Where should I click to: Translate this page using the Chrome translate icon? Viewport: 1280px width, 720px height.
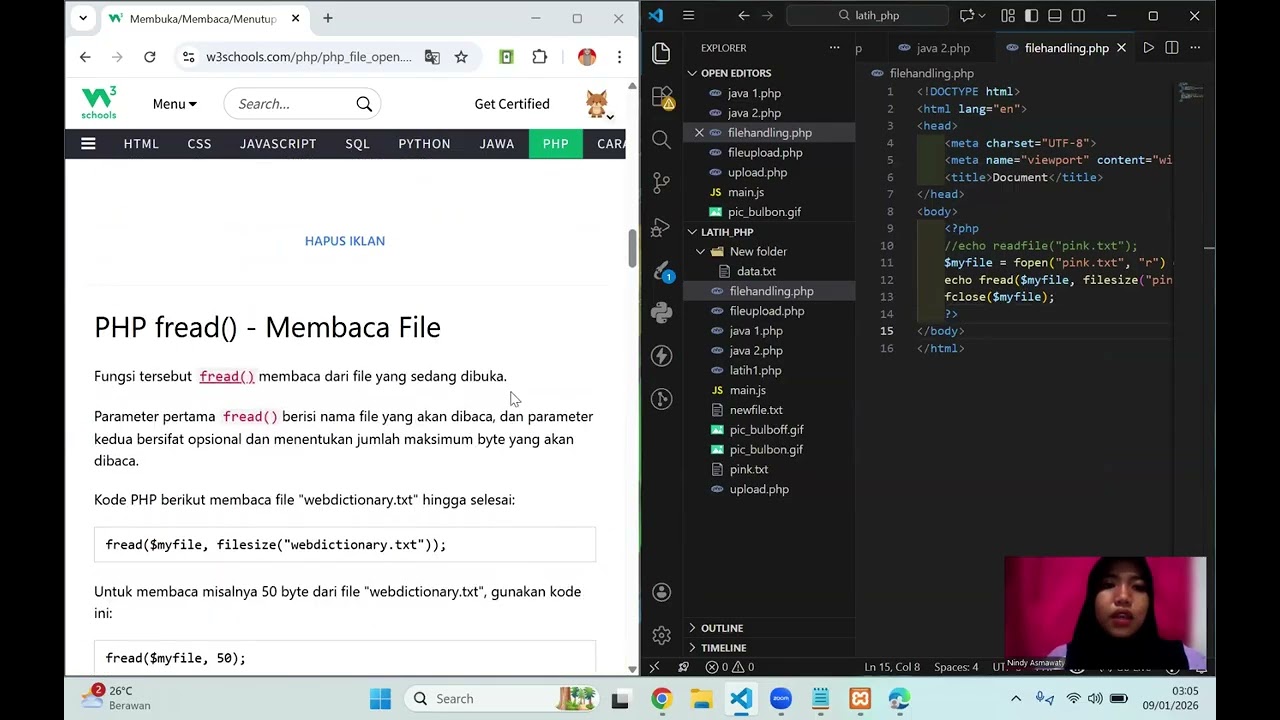tap(432, 57)
